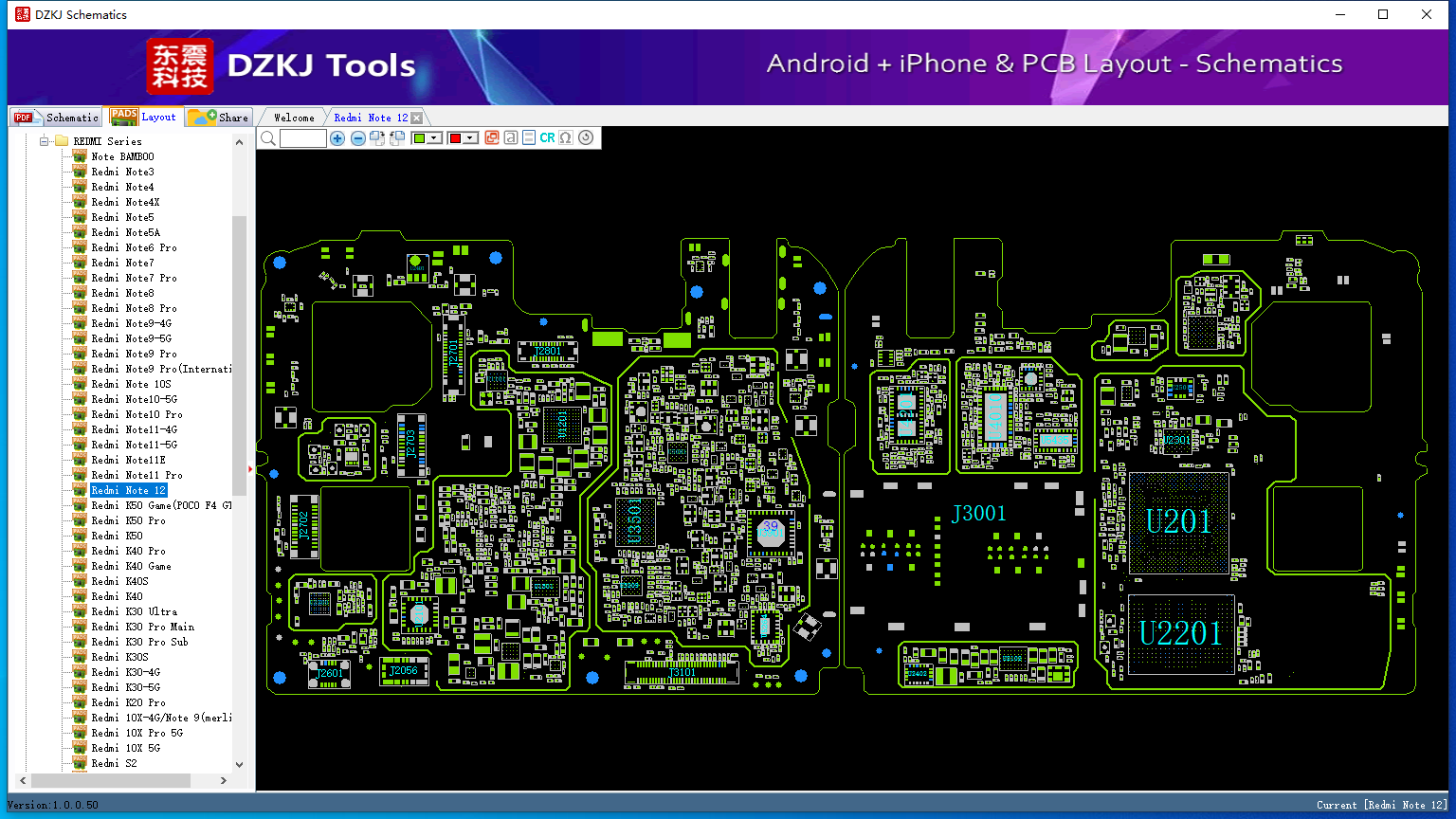
Task: Click the DZKJ Tools red logo in the banner
Action: [x=180, y=66]
